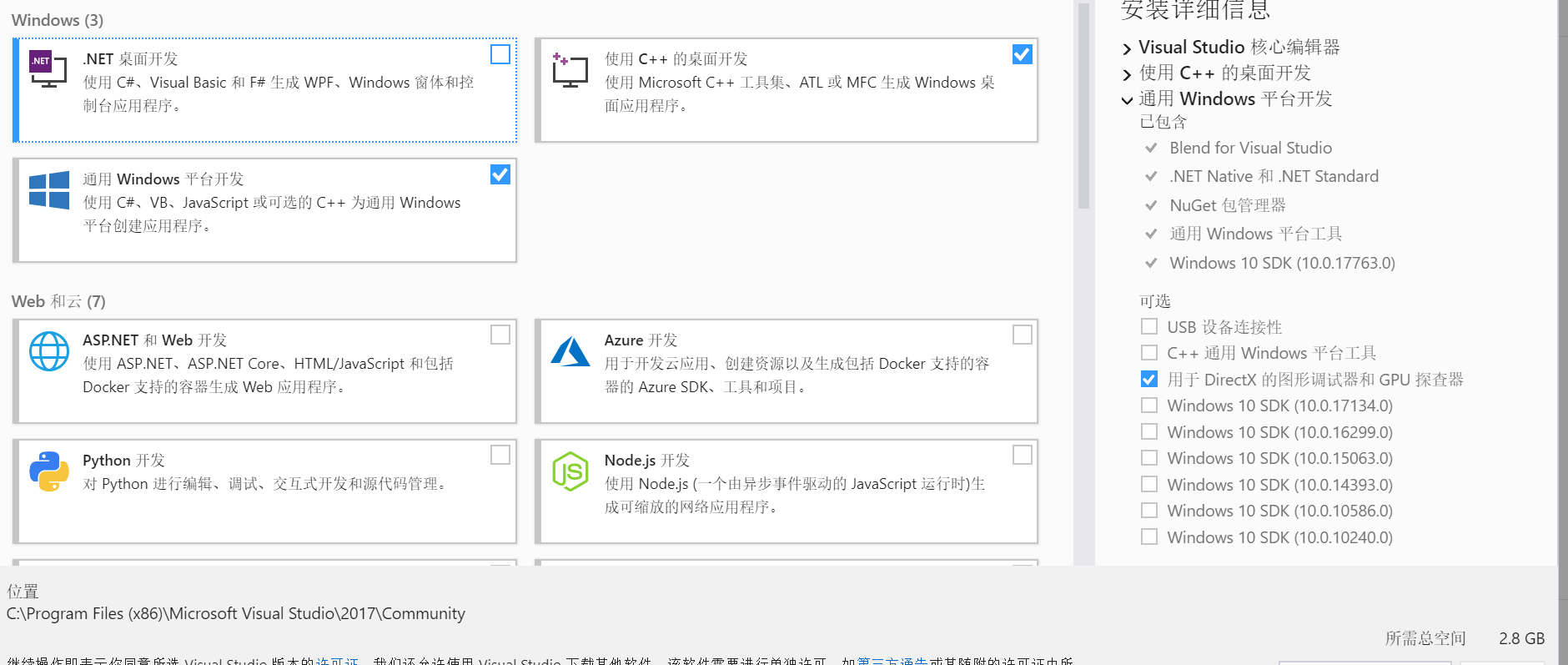The width and height of the screenshot is (1568, 665).
Task: Click the Azure logo icon
Action: (570, 351)
